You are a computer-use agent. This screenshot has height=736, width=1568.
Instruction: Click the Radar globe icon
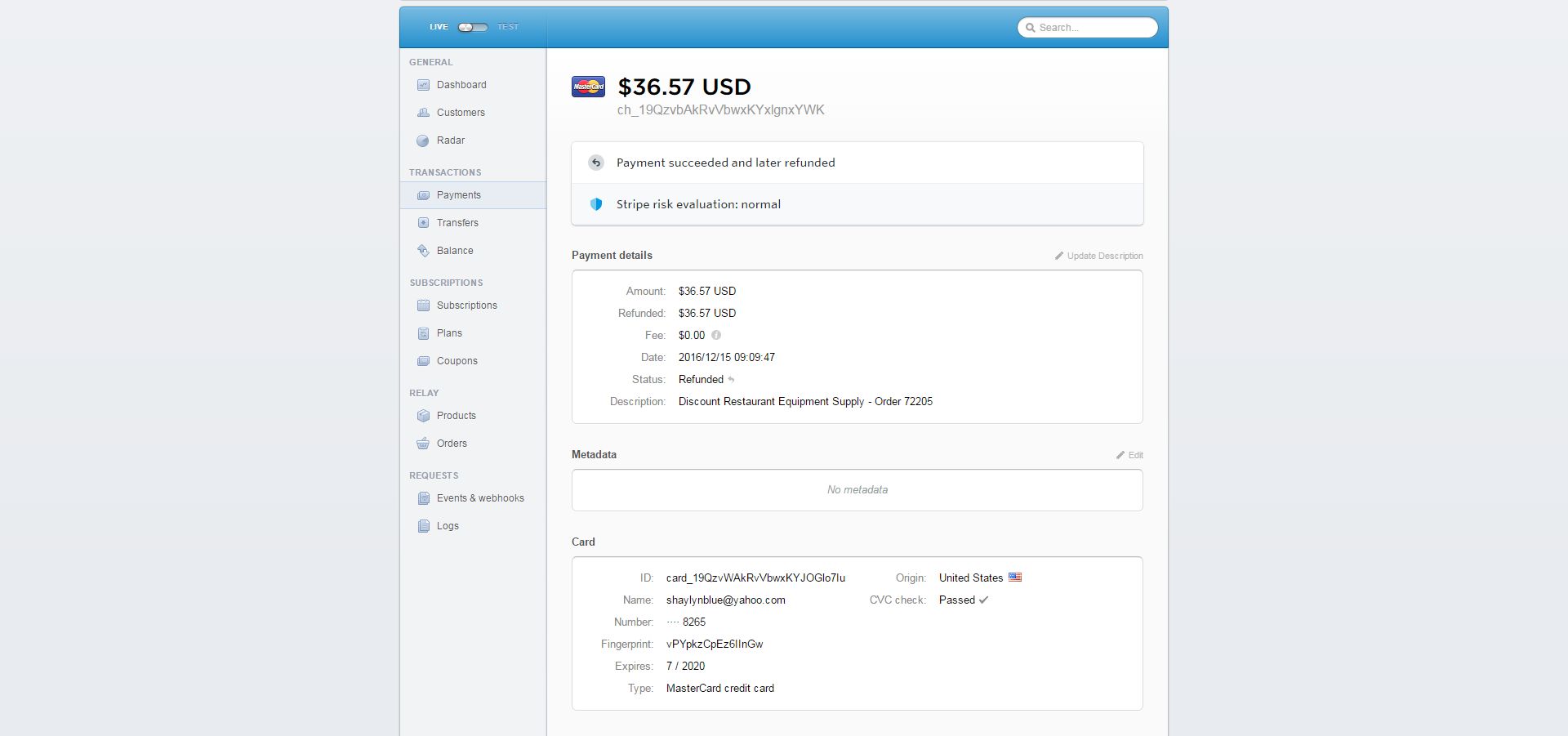point(423,141)
